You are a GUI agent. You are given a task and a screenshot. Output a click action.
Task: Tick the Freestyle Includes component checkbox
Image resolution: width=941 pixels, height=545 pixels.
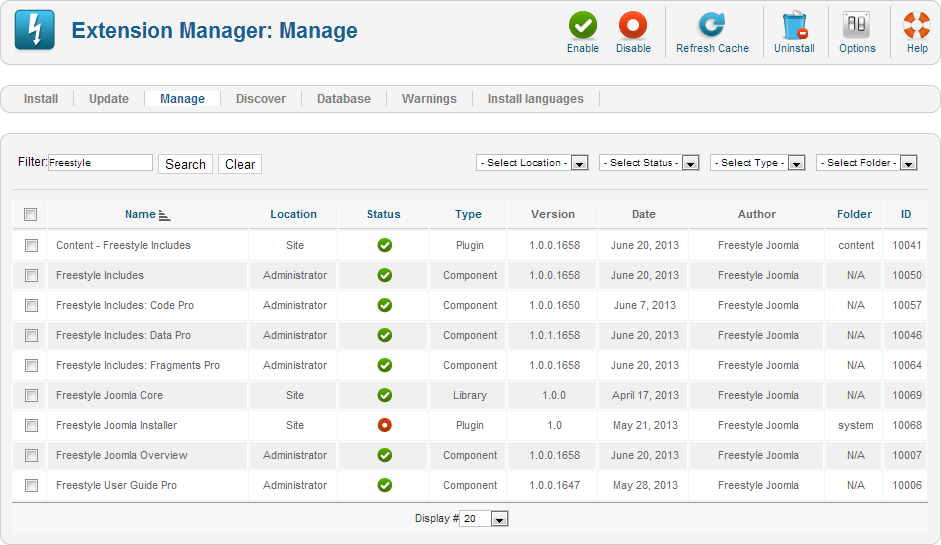(31, 276)
